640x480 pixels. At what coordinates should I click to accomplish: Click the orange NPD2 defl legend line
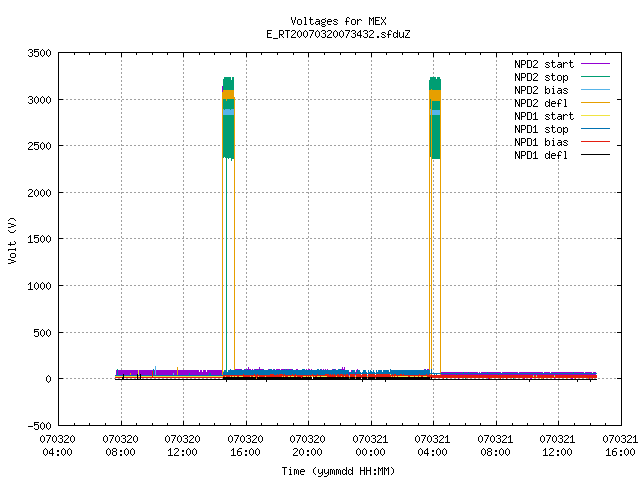point(595,103)
